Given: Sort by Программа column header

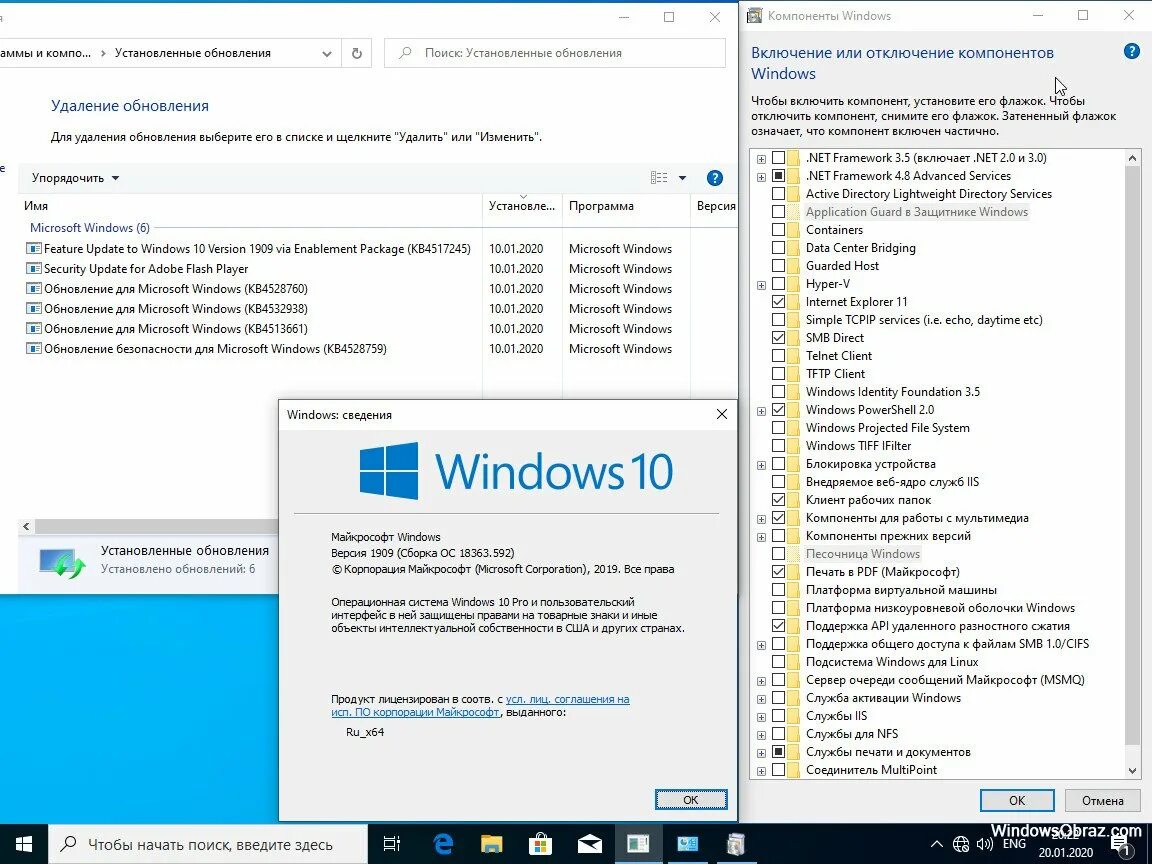Looking at the screenshot, I should 626,206.
